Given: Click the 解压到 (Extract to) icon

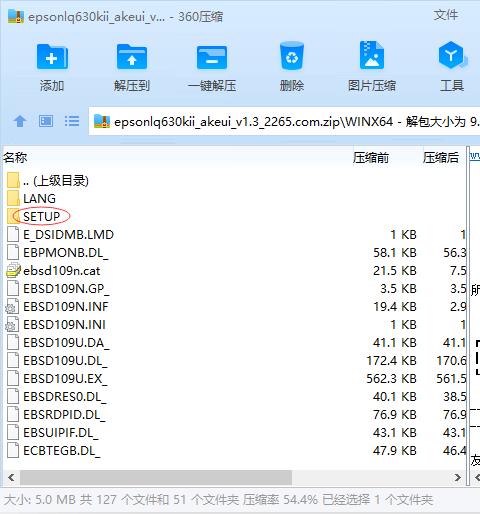Looking at the screenshot, I should [x=132, y=57].
